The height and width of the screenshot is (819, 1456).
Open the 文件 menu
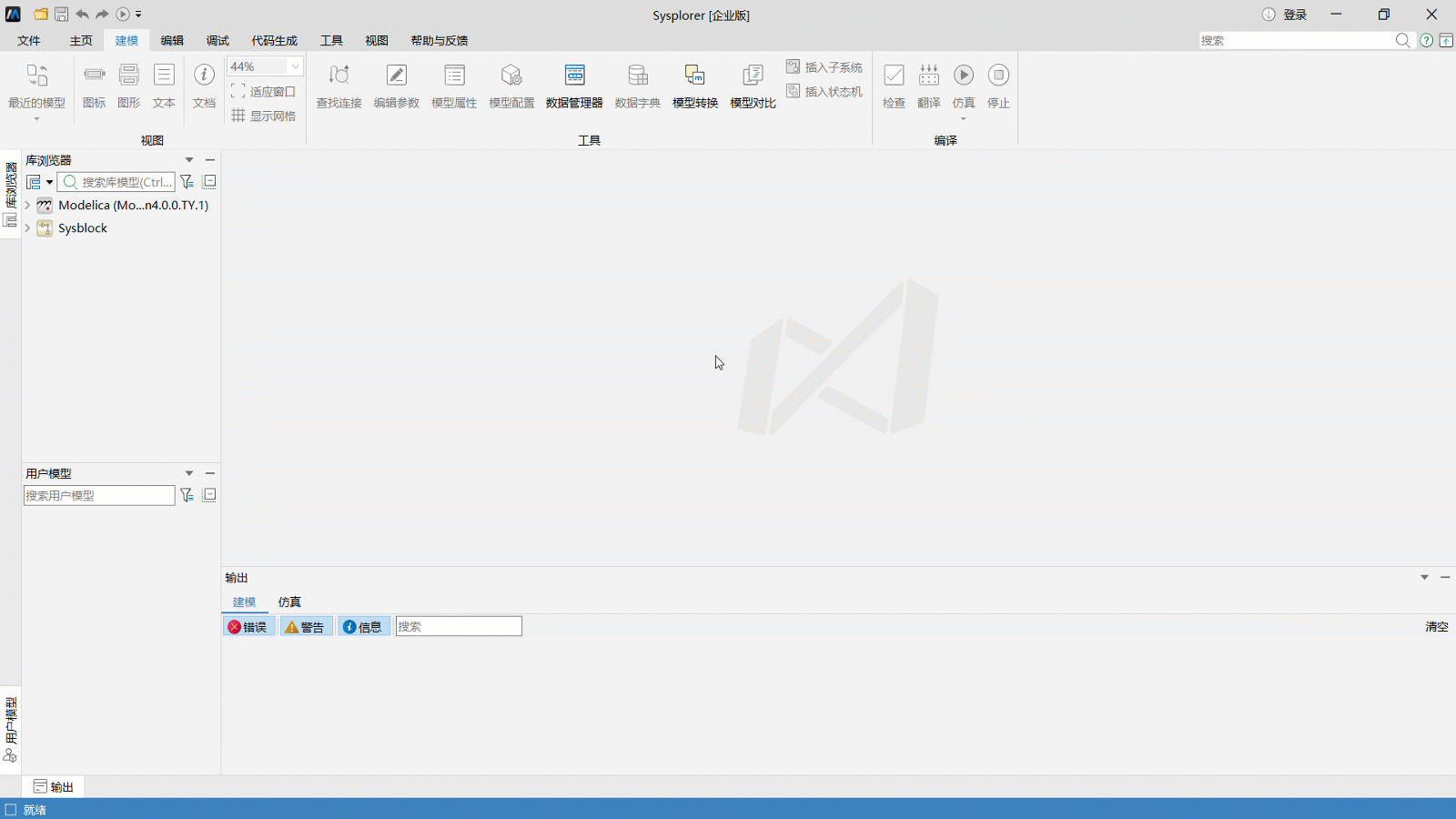[29, 40]
